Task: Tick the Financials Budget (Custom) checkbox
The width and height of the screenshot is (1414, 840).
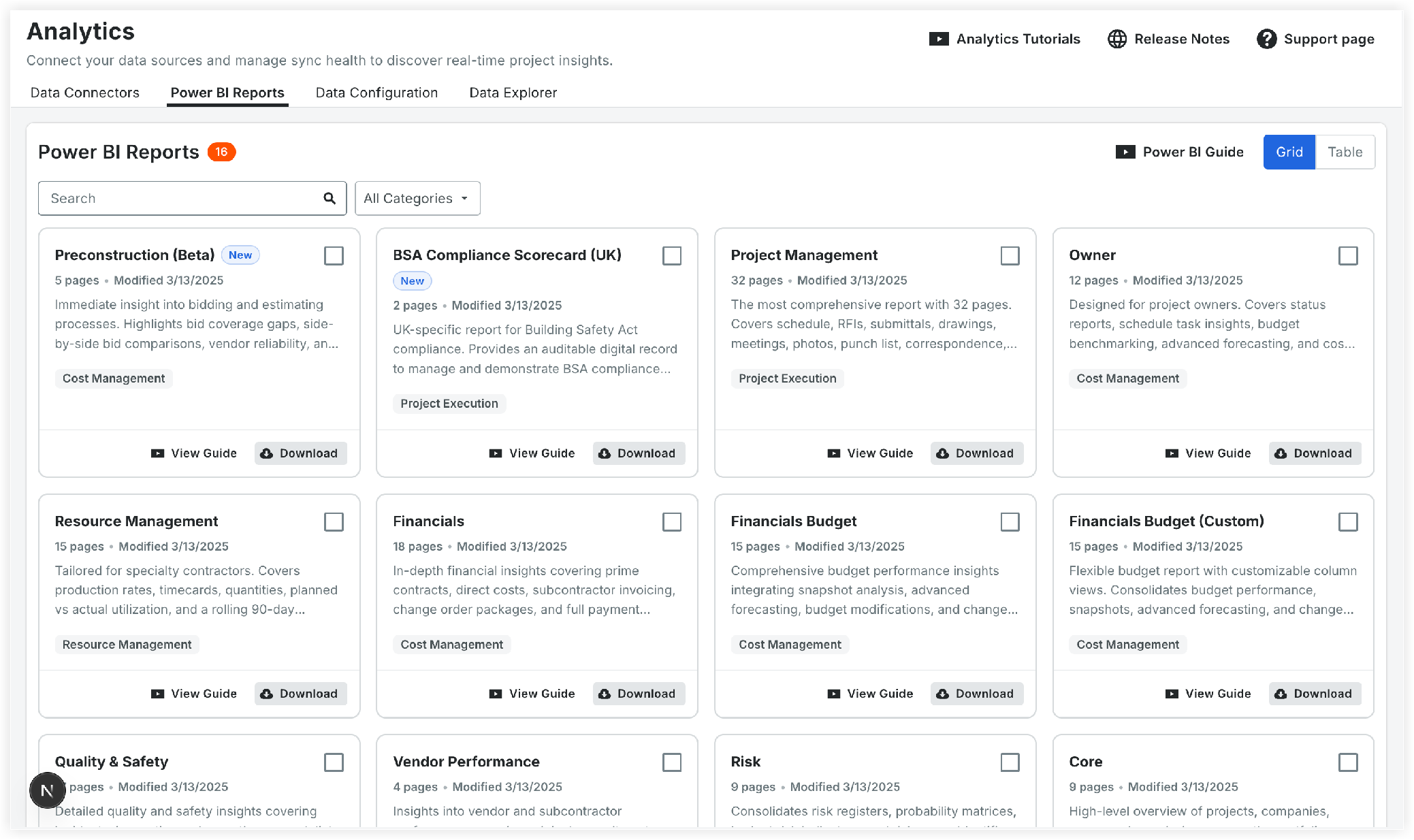Action: [x=1348, y=522]
